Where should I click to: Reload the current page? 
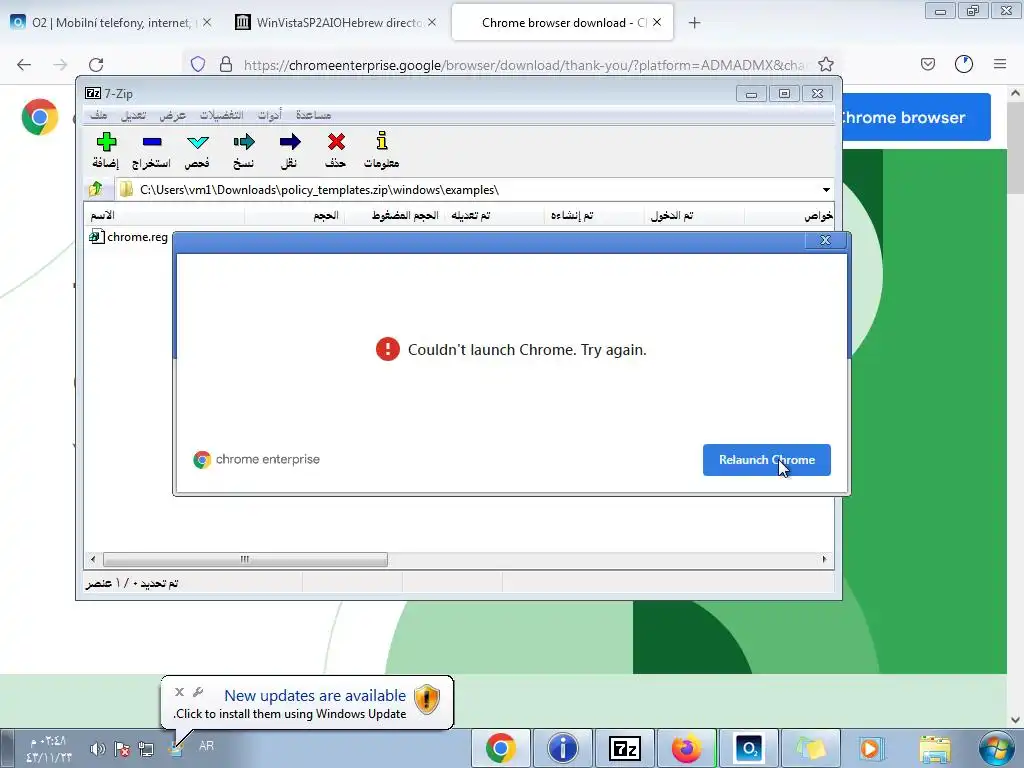click(x=96, y=65)
